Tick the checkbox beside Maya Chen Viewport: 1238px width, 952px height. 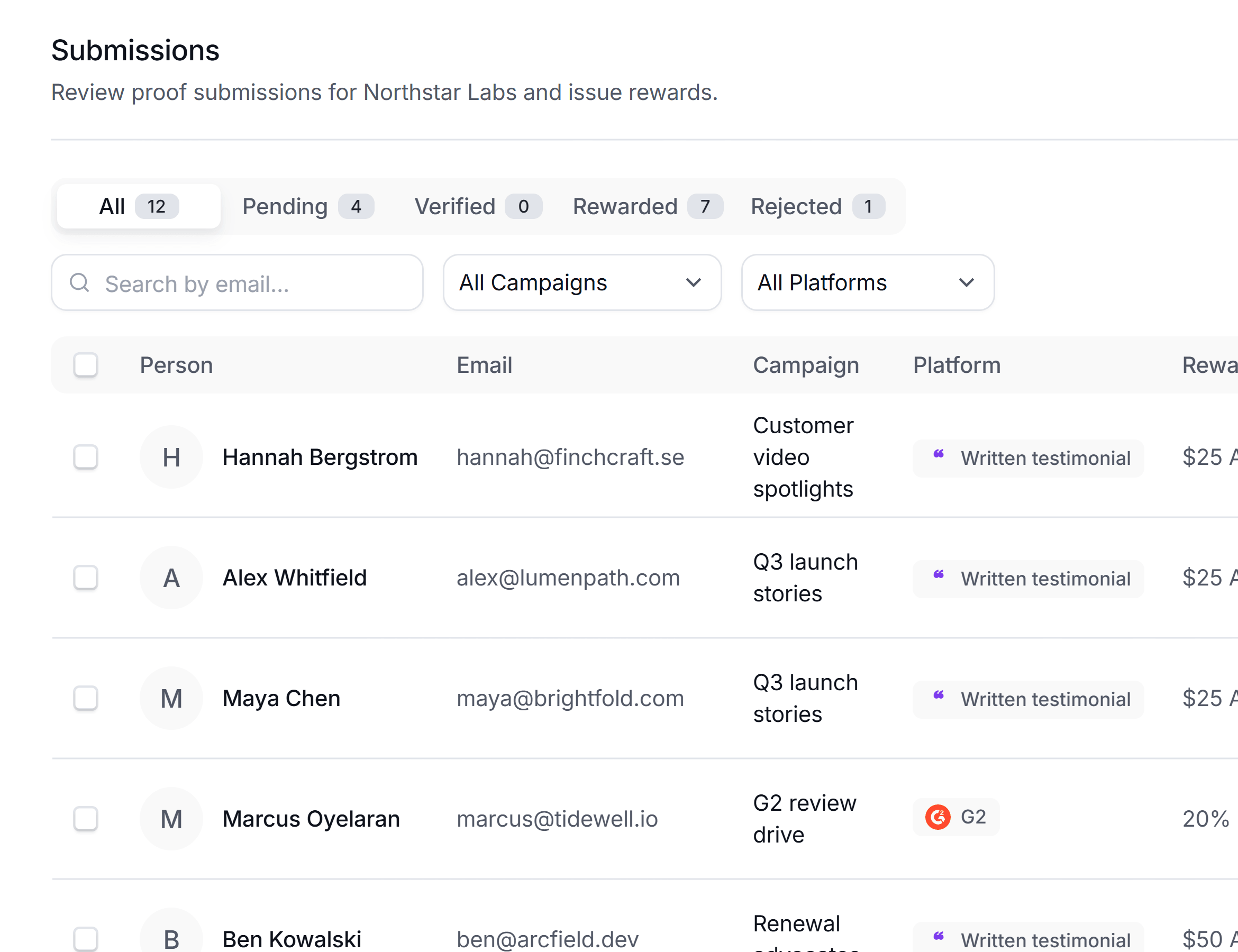click(x=86, y=698)
